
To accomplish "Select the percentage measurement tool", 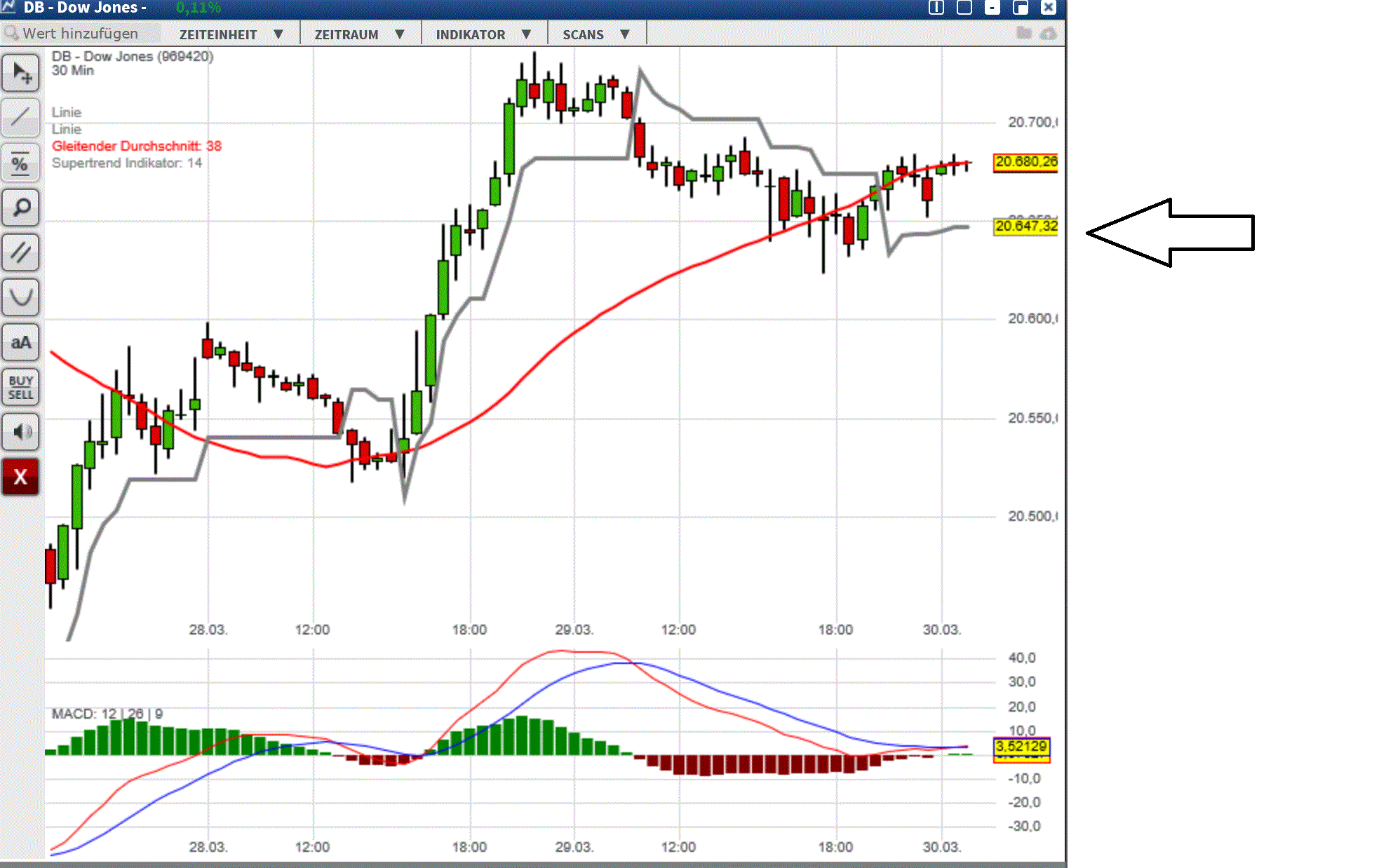I will (20, 163).
